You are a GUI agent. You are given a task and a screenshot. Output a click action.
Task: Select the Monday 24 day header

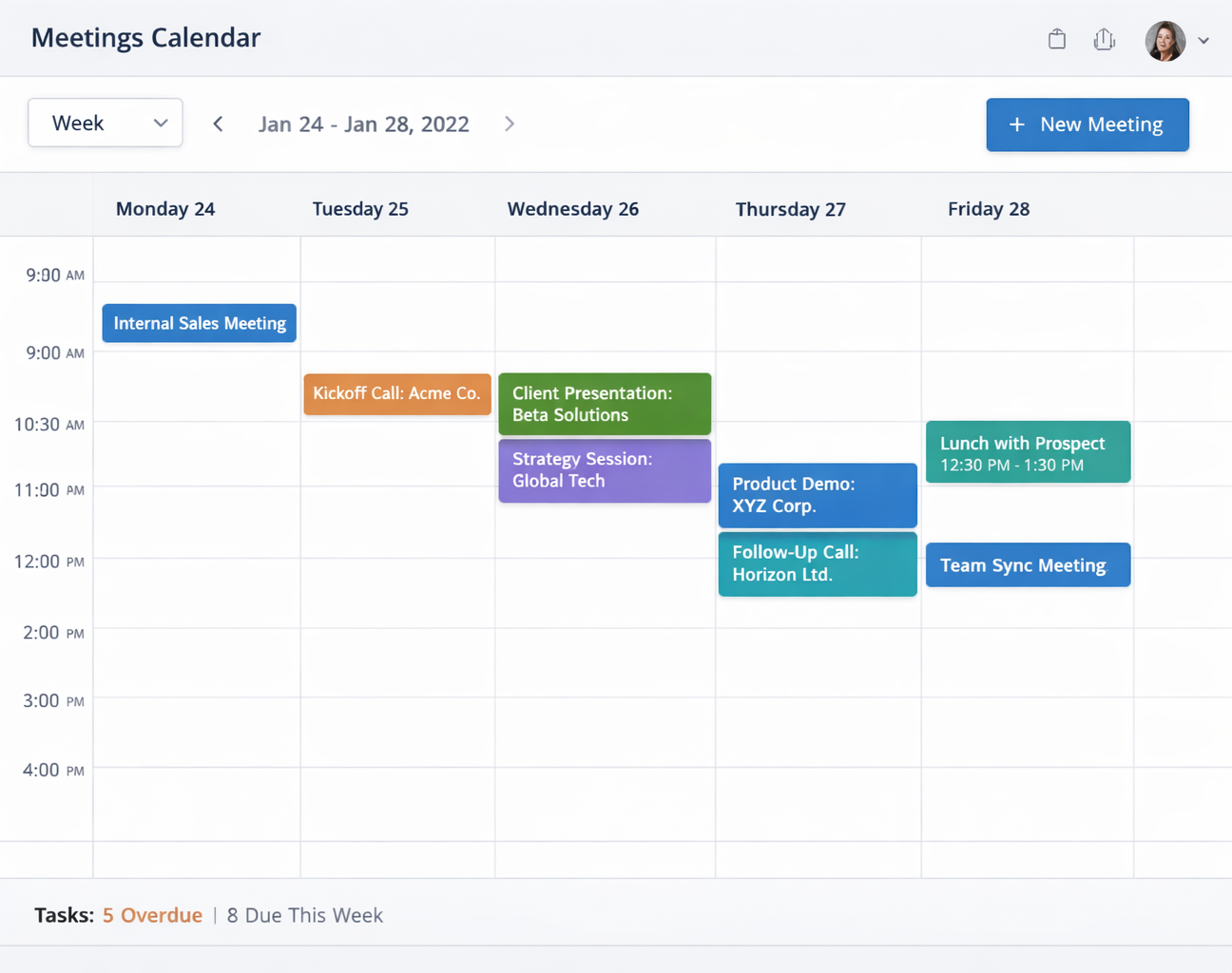(x=164, y=208)
